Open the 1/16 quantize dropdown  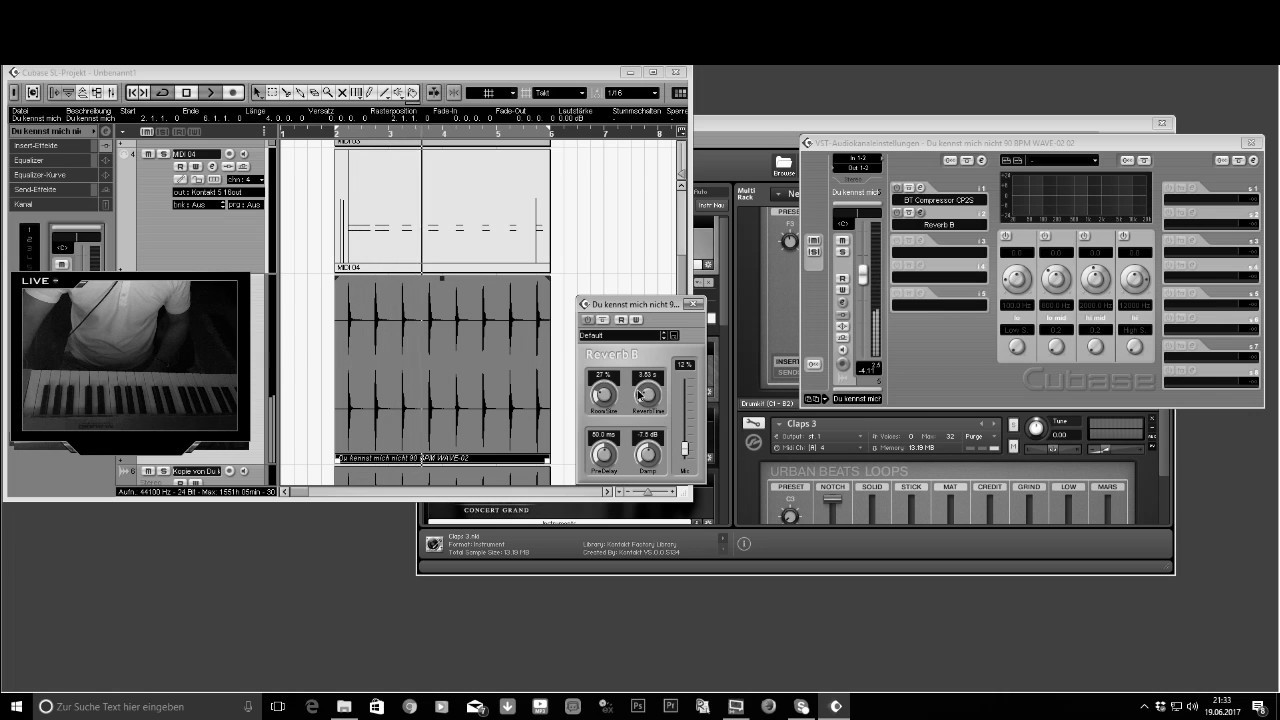631,93
